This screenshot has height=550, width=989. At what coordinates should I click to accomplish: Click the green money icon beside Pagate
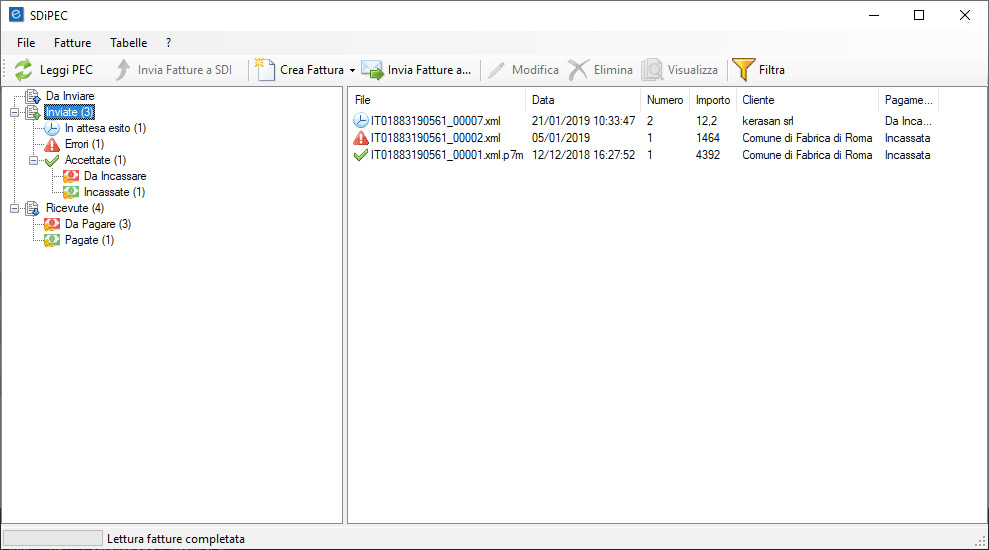pyautogui.click(x=52, y=240)
